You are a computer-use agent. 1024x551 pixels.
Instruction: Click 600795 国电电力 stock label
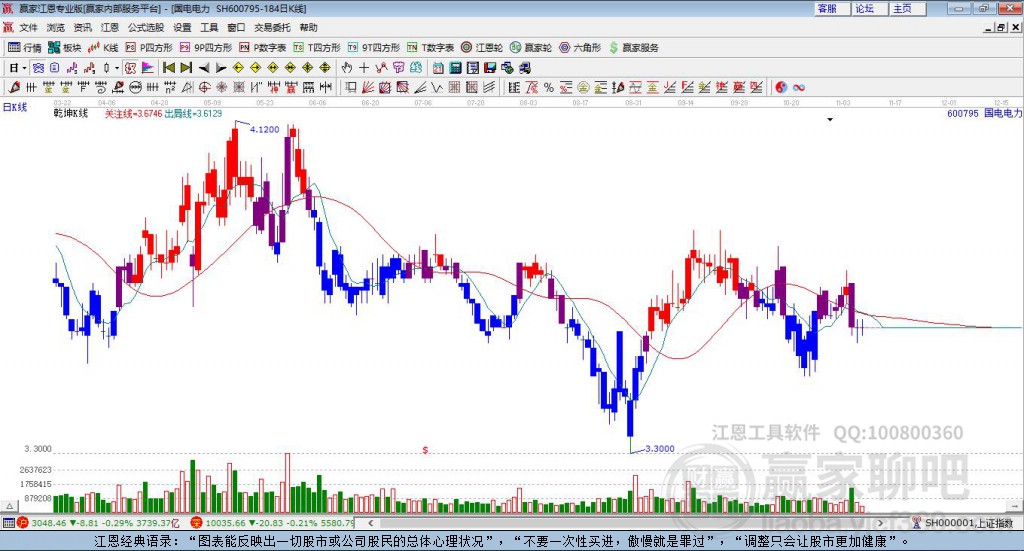984,114
